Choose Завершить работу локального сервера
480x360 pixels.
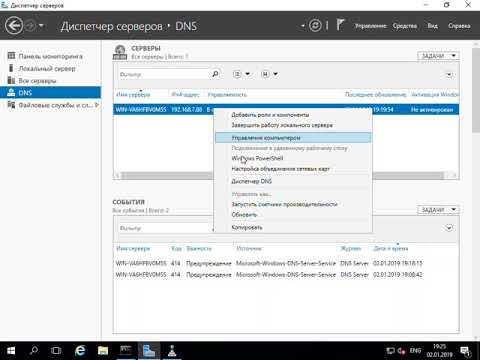point(293,125)
